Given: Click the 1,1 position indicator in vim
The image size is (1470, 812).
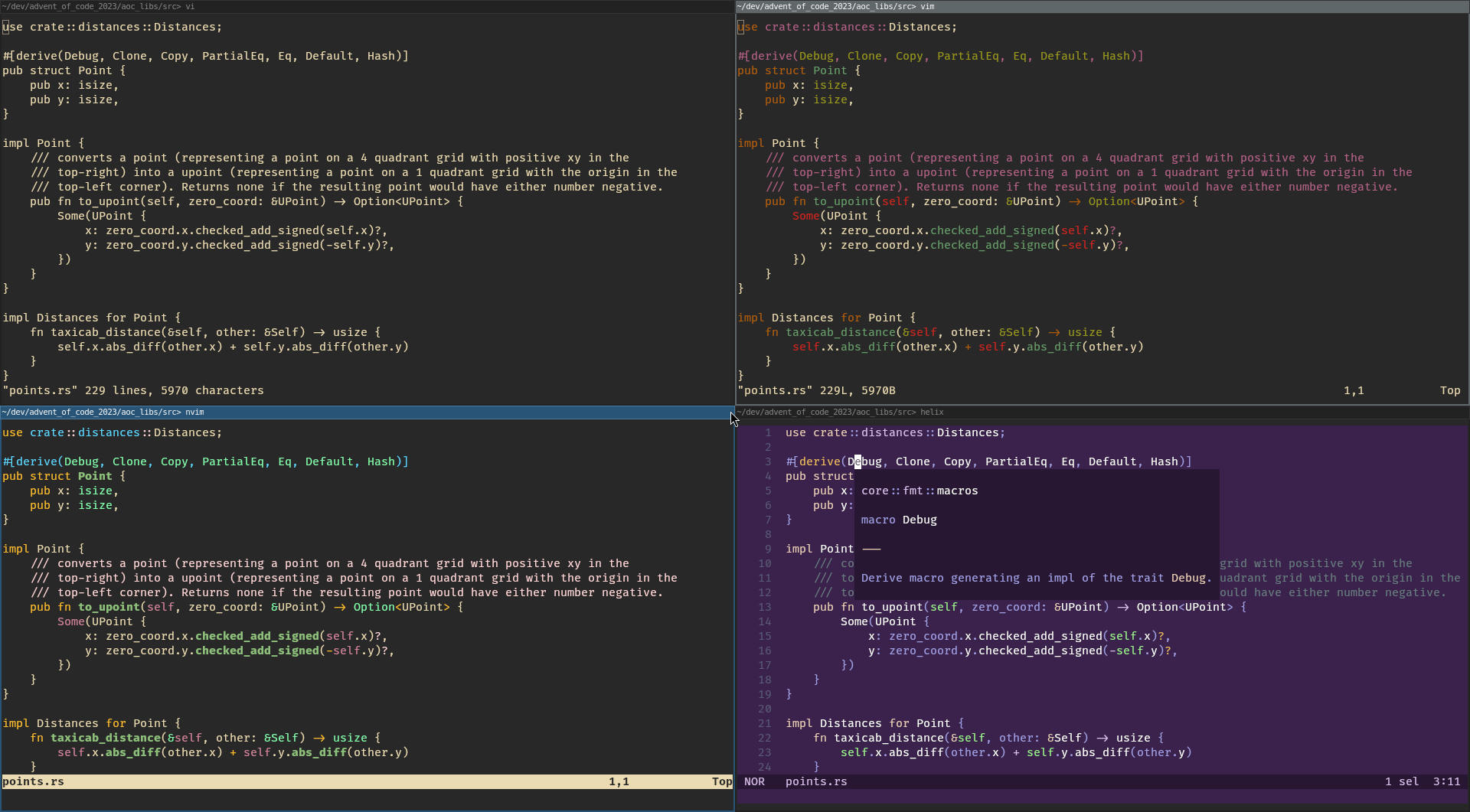Looking at the screenshot, I should point(1354,390).
